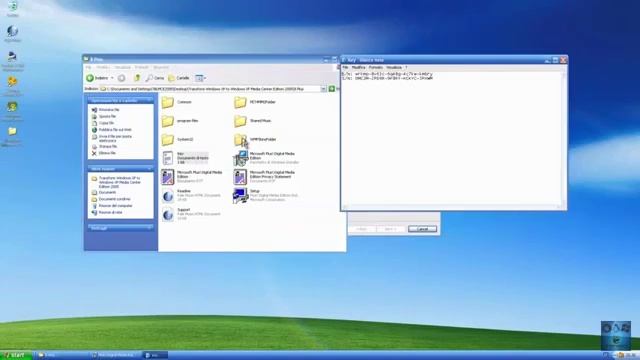Image resolution: width=640 pixels, height=360 pixels.
Task: Switch to the third taskbar window button
Action: [x=156, y=356]
